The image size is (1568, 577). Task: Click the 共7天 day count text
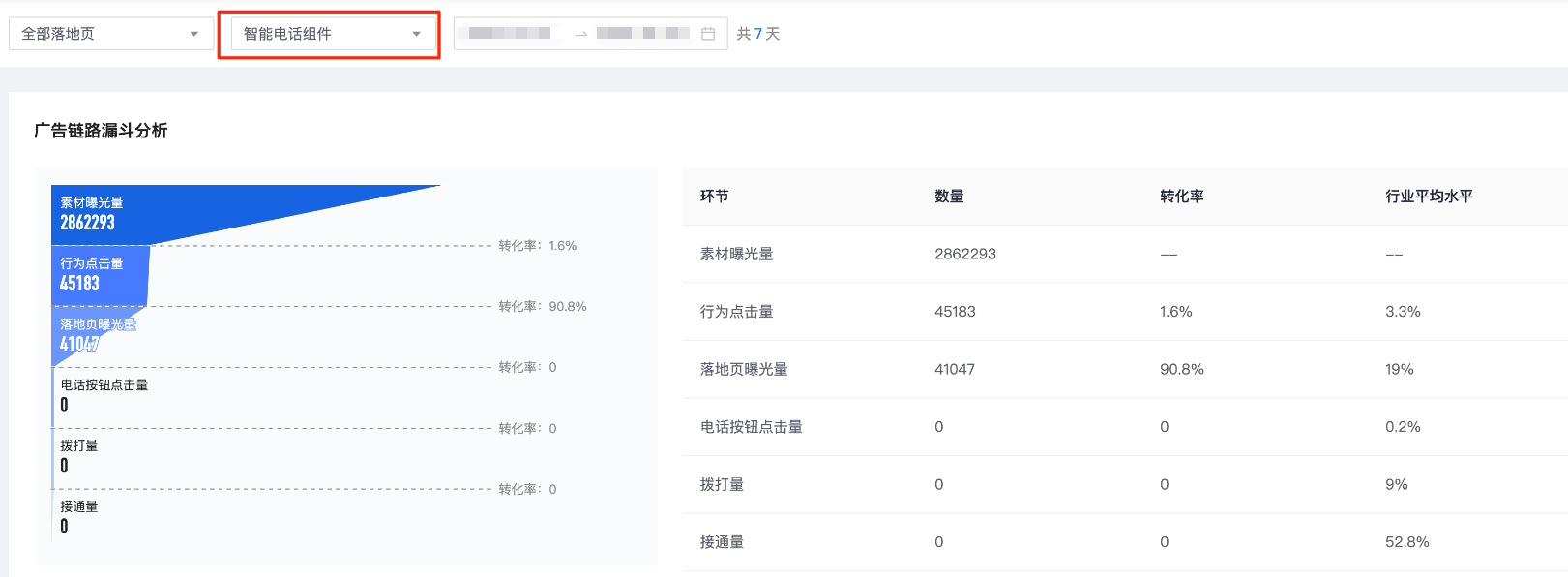(758, 34)
